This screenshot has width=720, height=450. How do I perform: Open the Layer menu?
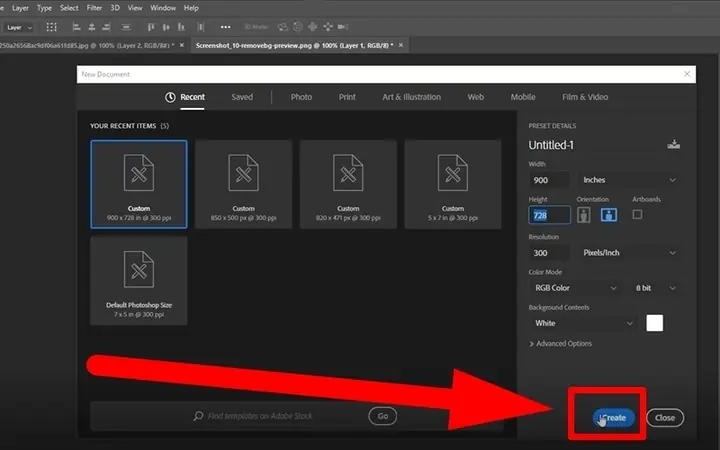[20, 8]
